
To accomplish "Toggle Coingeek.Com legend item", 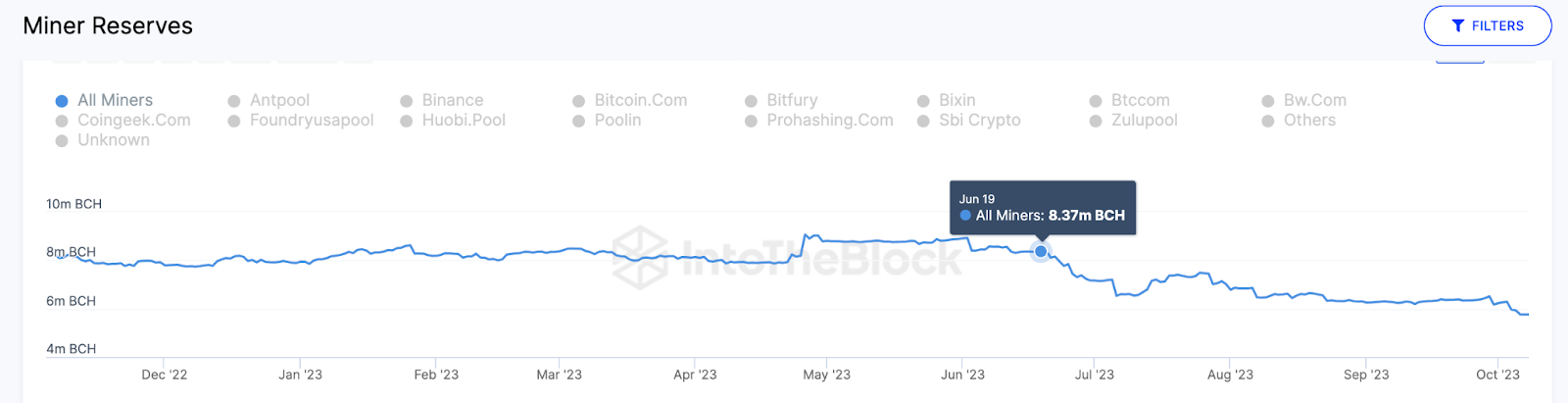I will [x=133, y=121].
